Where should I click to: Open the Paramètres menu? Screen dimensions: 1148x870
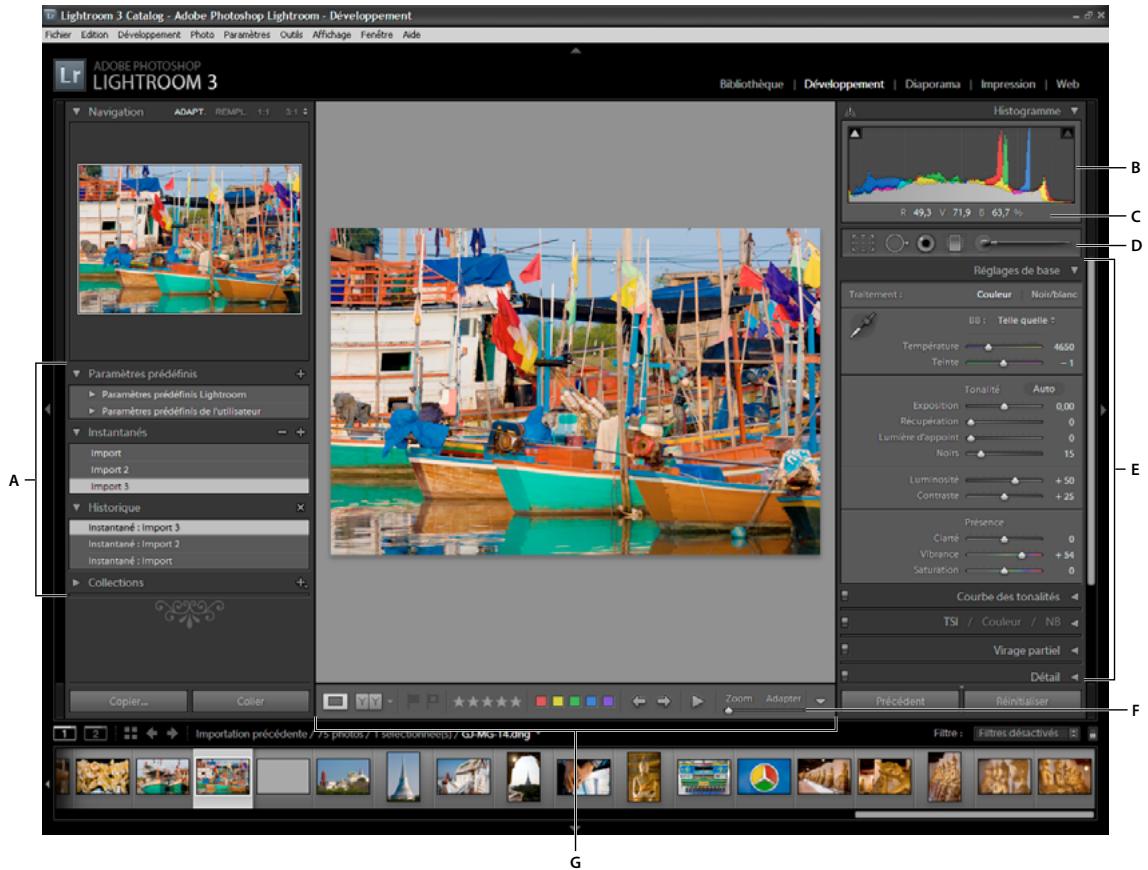(x=247, y=34)
